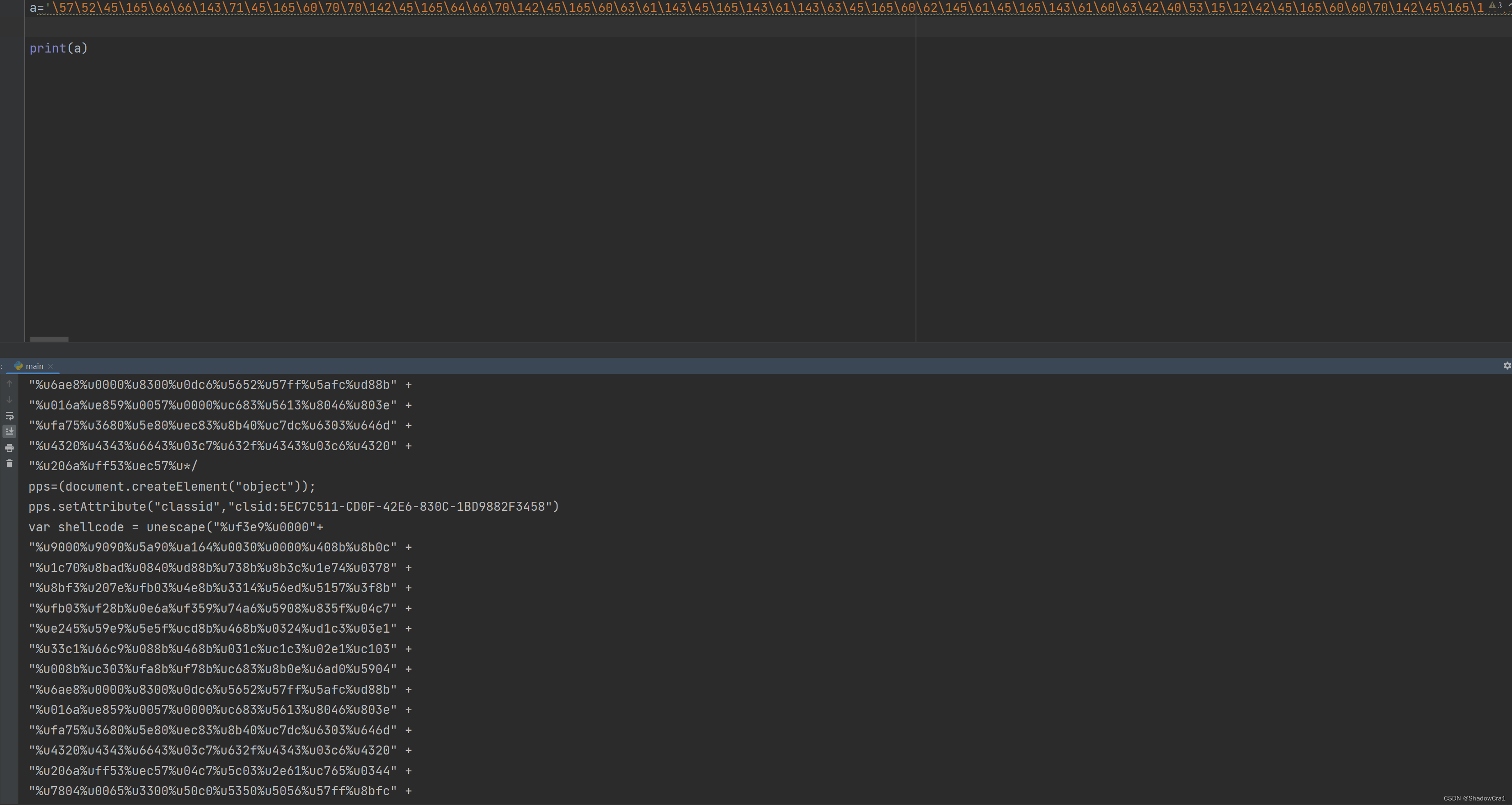Click output line starting "%u9000%u9090
Screen dimensions: 1512x805
click(x=220, y=547)
